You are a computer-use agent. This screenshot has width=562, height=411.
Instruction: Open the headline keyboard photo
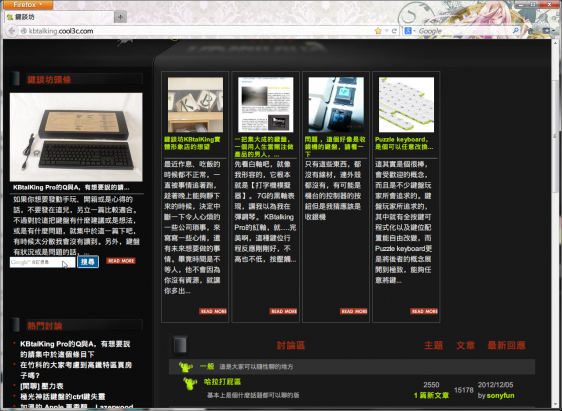pos(76,137)
